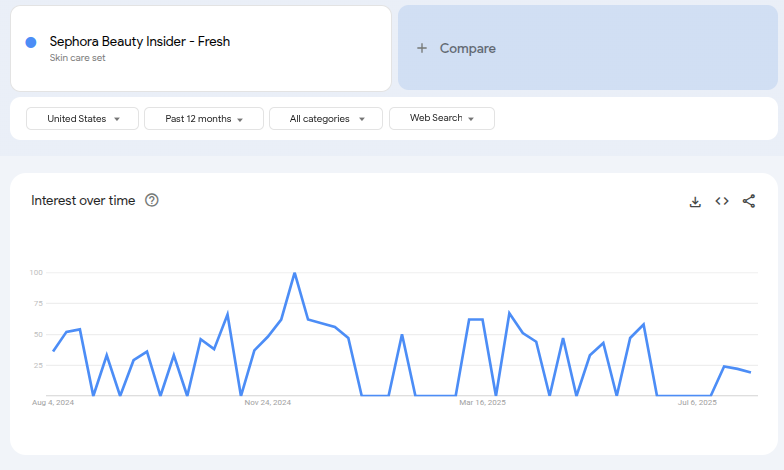The height and width of the screenshot is (470, 784).
Task: Open the embed code icon
Action: coord(722,201)
